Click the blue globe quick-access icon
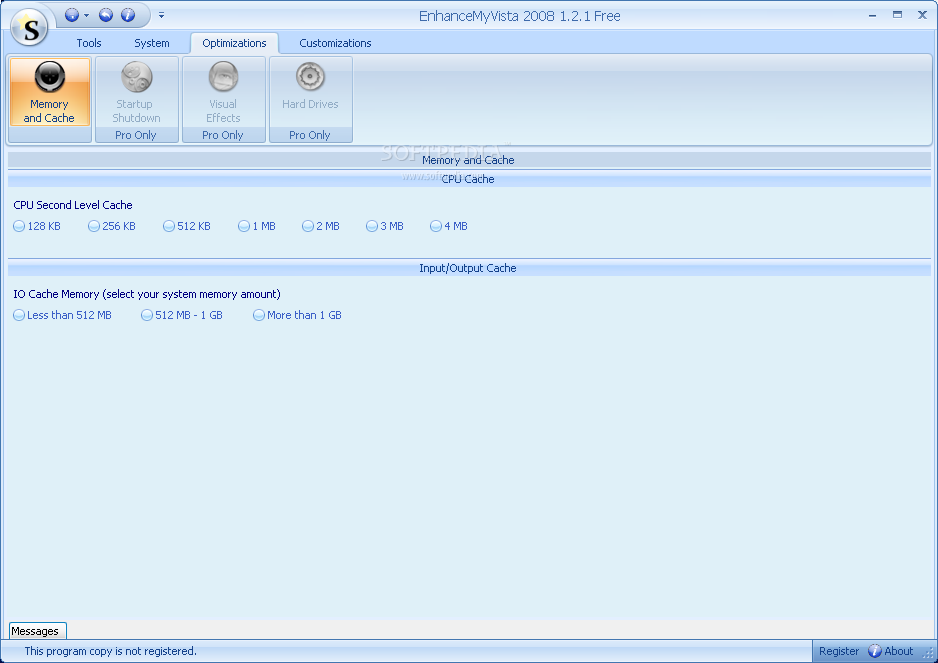 tap(72, 15)
